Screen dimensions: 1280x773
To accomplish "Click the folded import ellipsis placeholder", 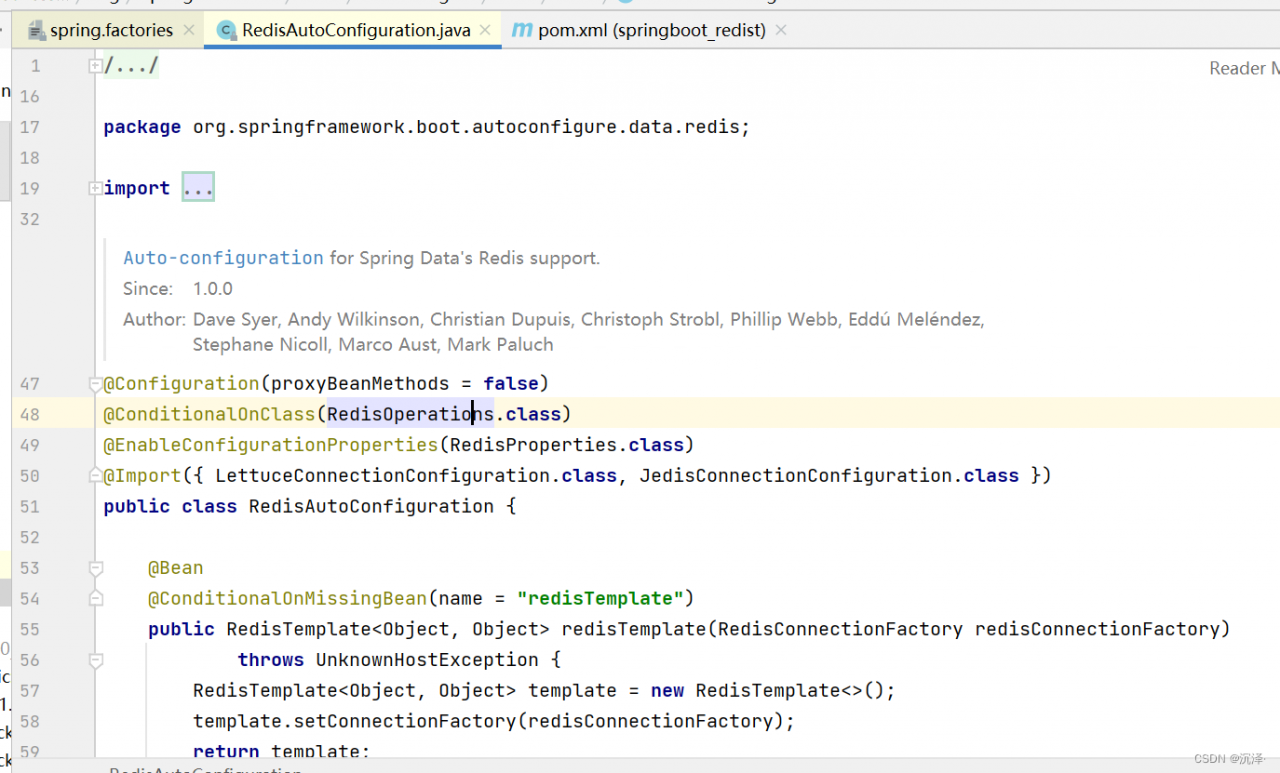I will click(x=198, y=188).
